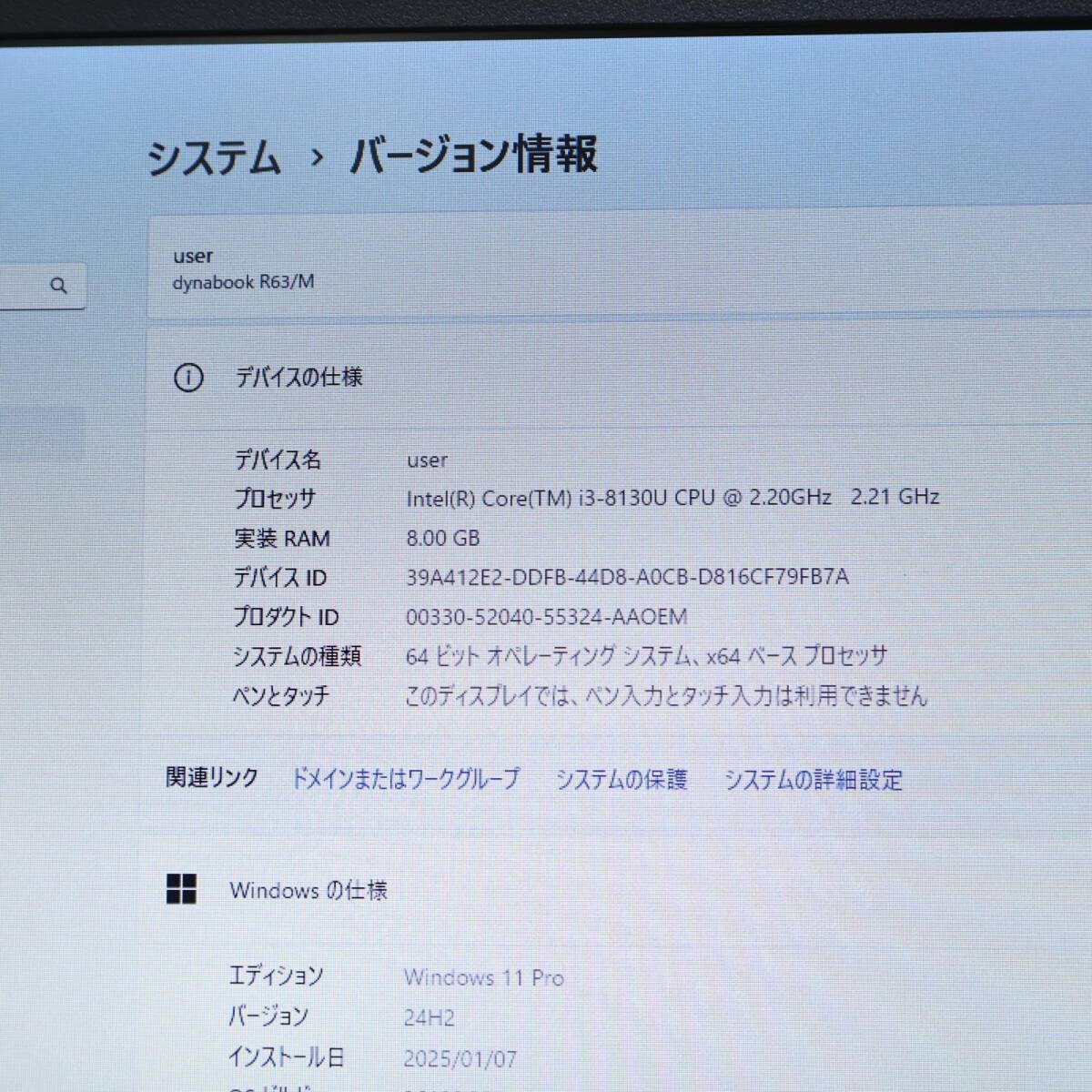The height and width of the screenshot is (1092, 1092).
Task: Click the ペンとタッチ label
Action: pyautogui.click(x=280, y=696)
